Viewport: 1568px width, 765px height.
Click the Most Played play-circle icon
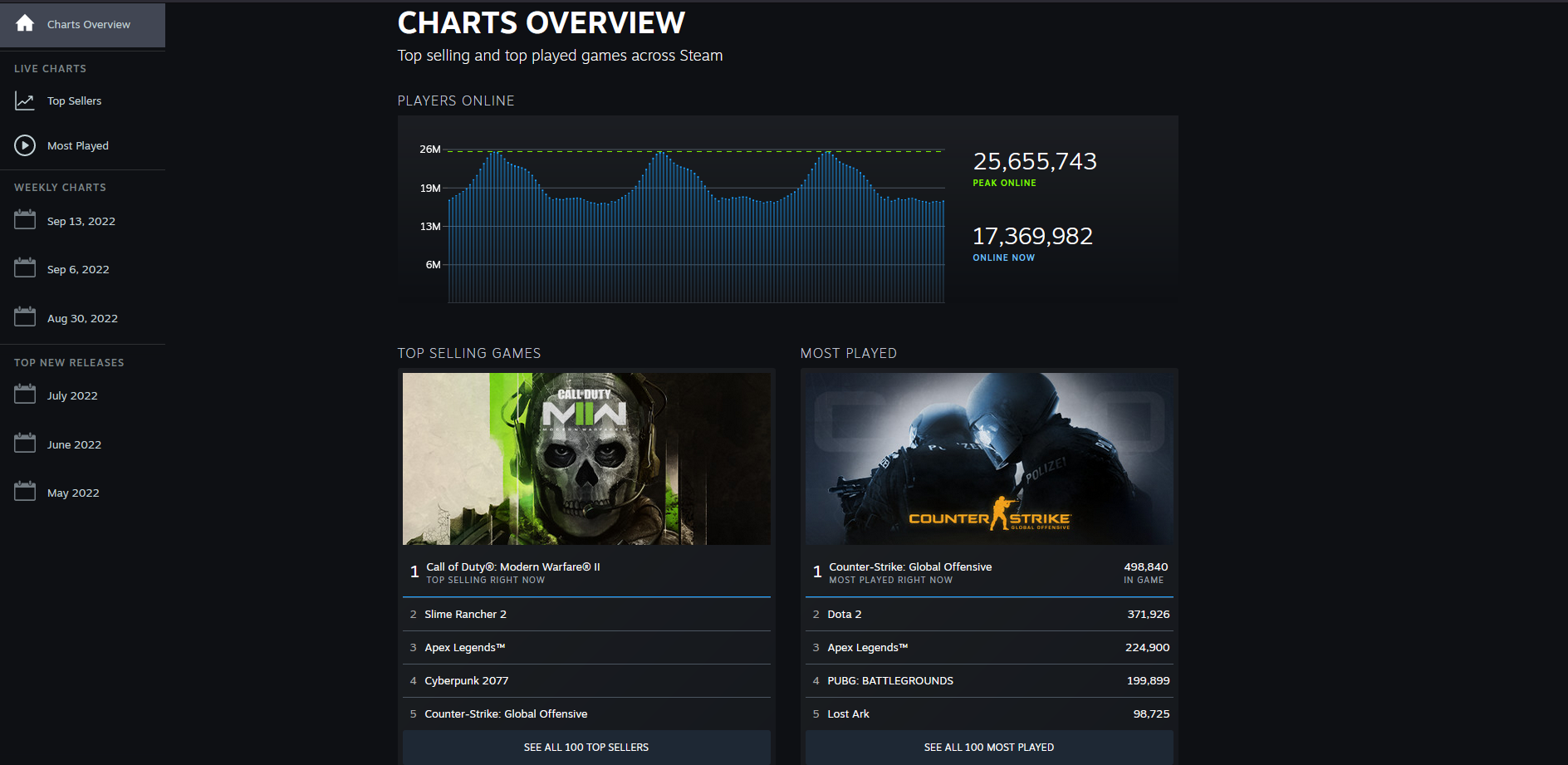(x=25, y=145)
